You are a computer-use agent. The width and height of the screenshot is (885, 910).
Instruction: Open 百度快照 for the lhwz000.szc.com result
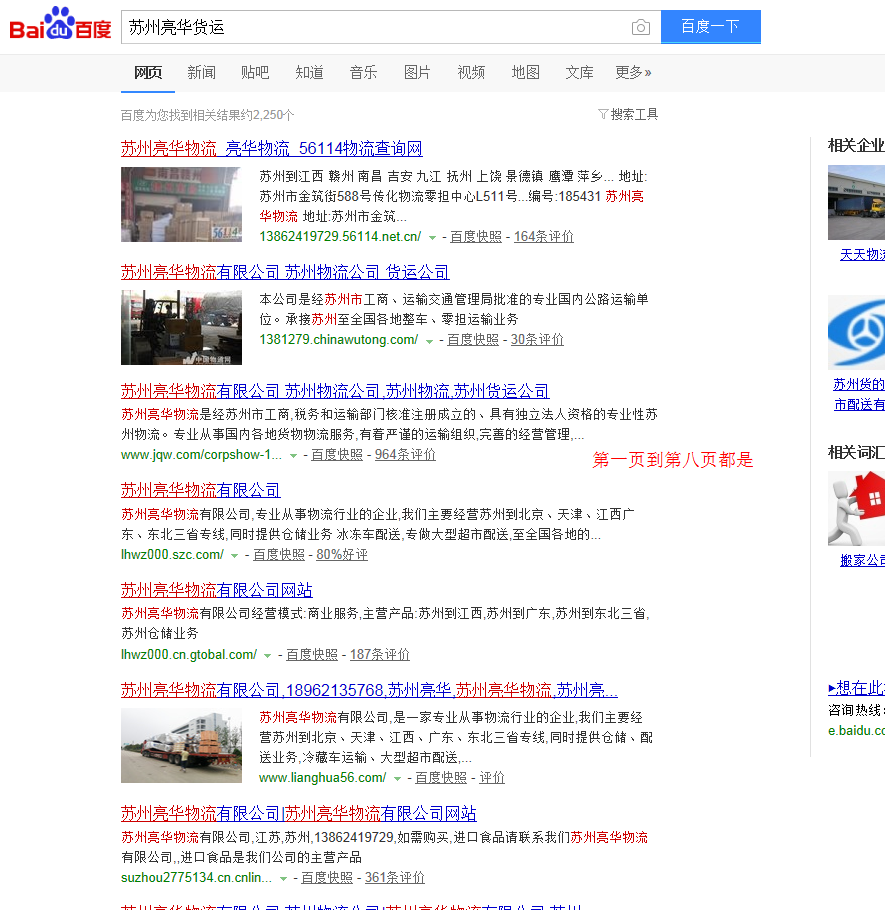tap(279, 554)
